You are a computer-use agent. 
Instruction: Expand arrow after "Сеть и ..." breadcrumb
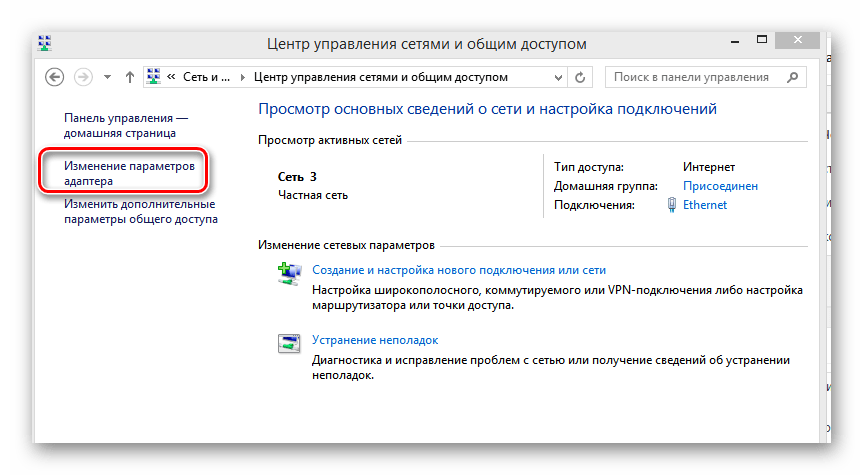(x=242, y=77)
